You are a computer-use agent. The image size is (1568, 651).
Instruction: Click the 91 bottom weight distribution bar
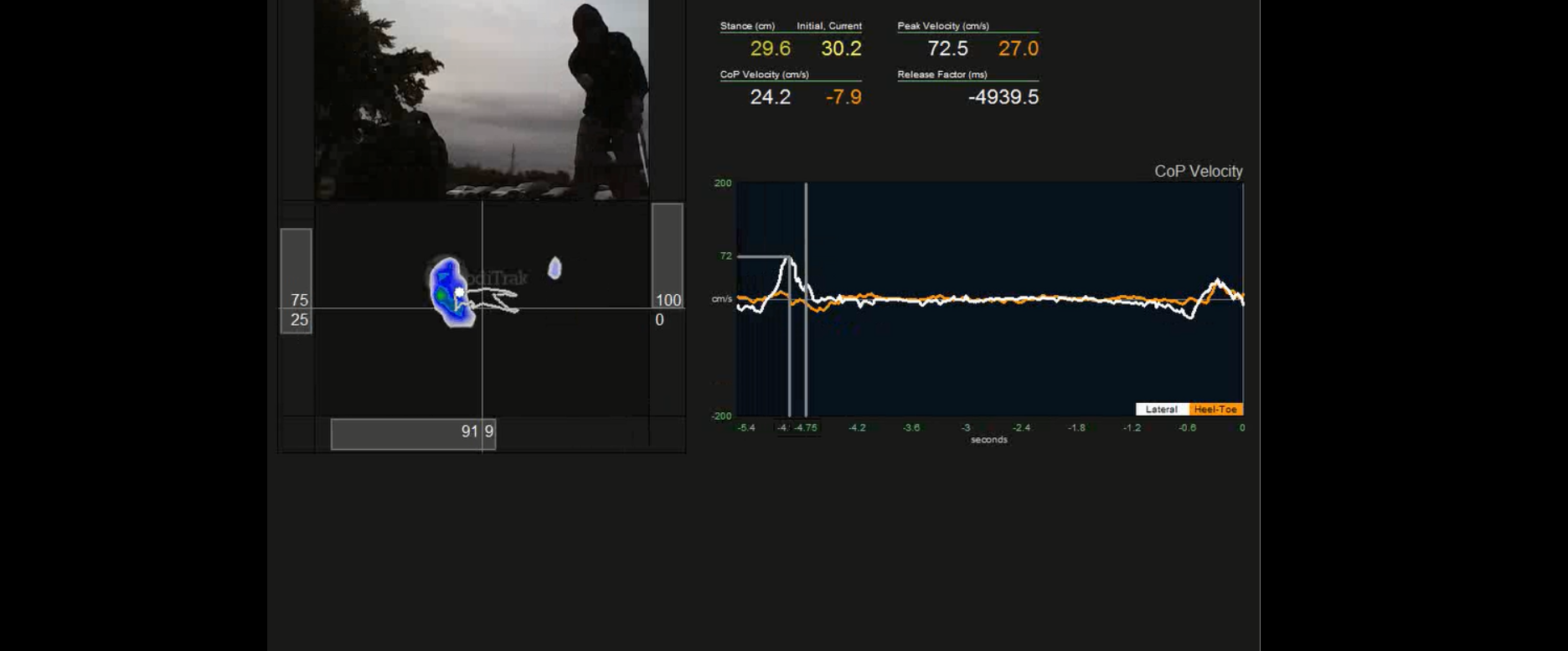pyautogui.click(x=413, y=434)
